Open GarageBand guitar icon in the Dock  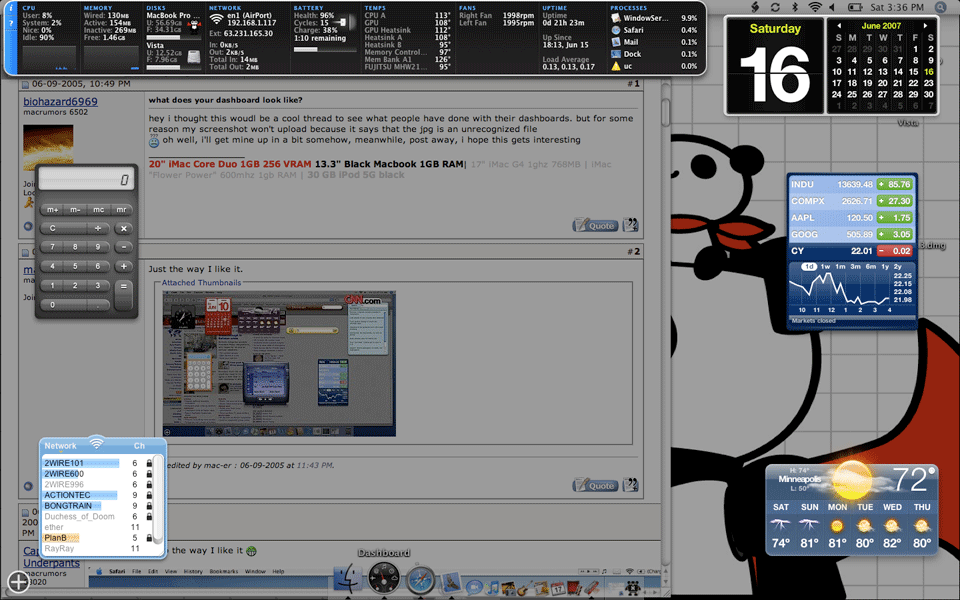click(x=523, y=588)
